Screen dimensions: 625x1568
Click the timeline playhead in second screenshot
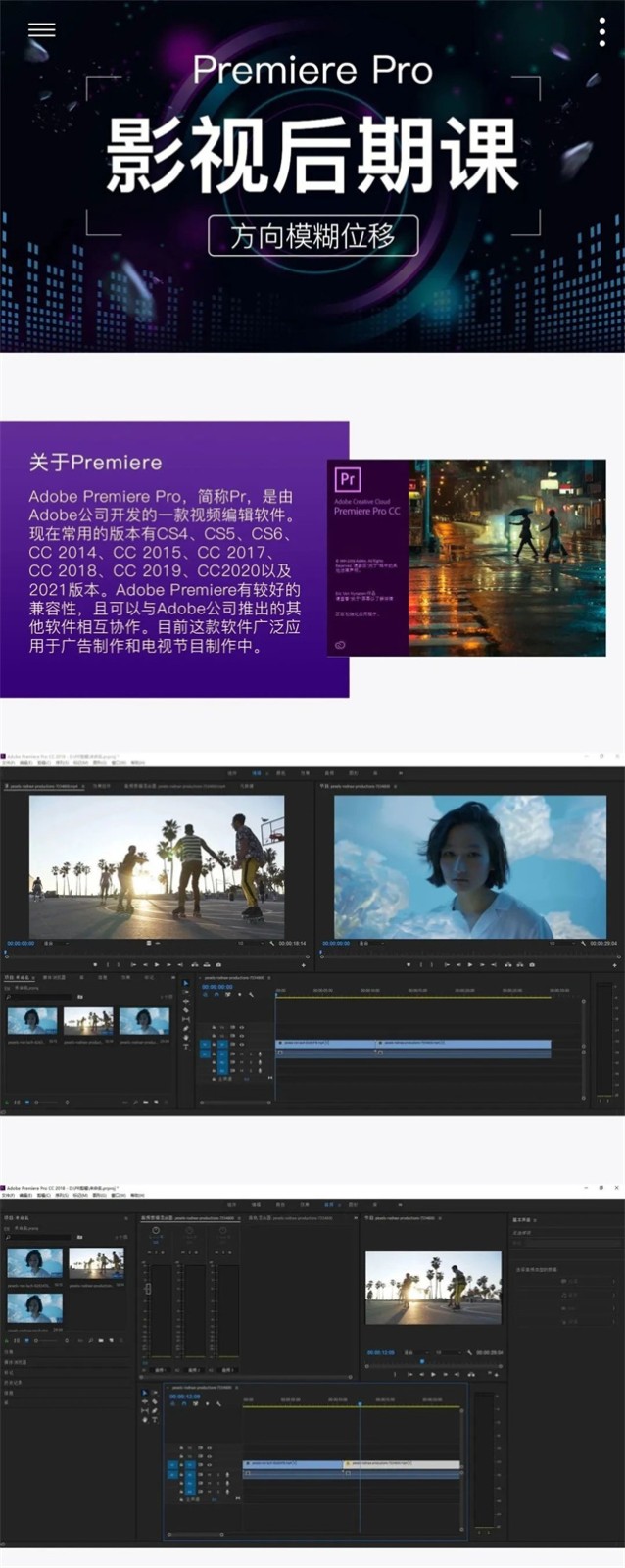point(360,1403)
